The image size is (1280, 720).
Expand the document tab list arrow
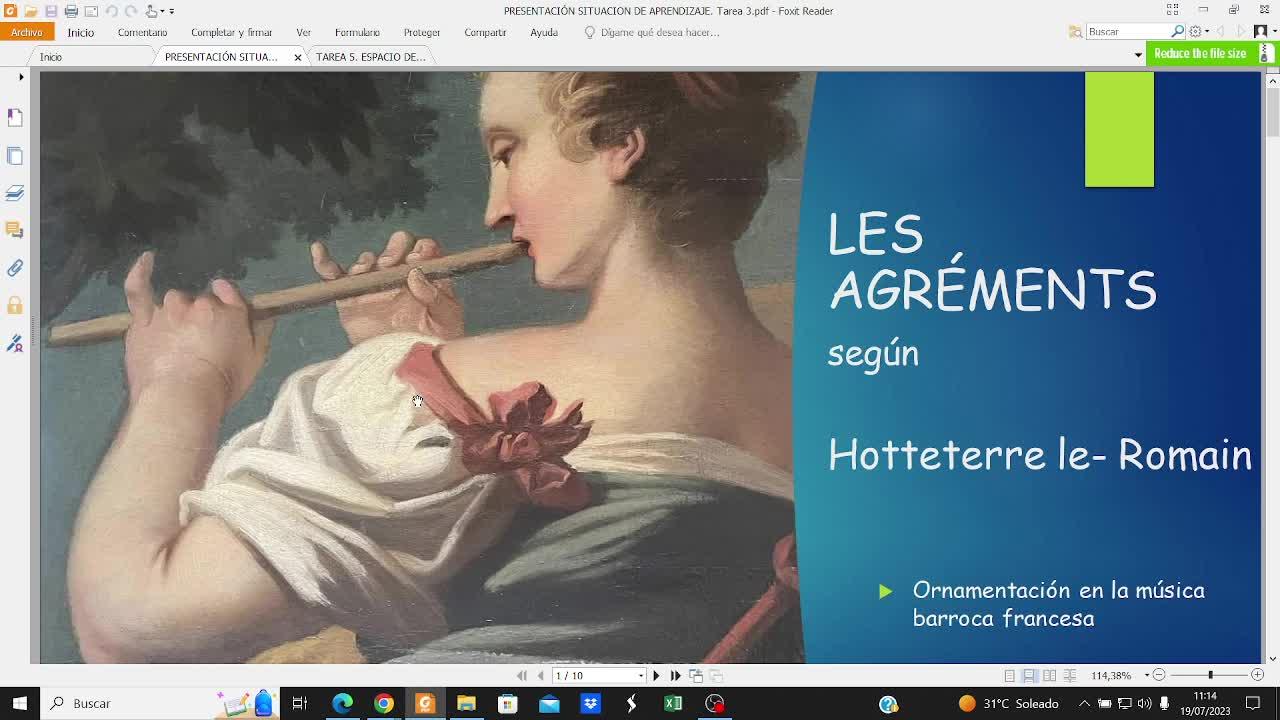[1138, 55]
